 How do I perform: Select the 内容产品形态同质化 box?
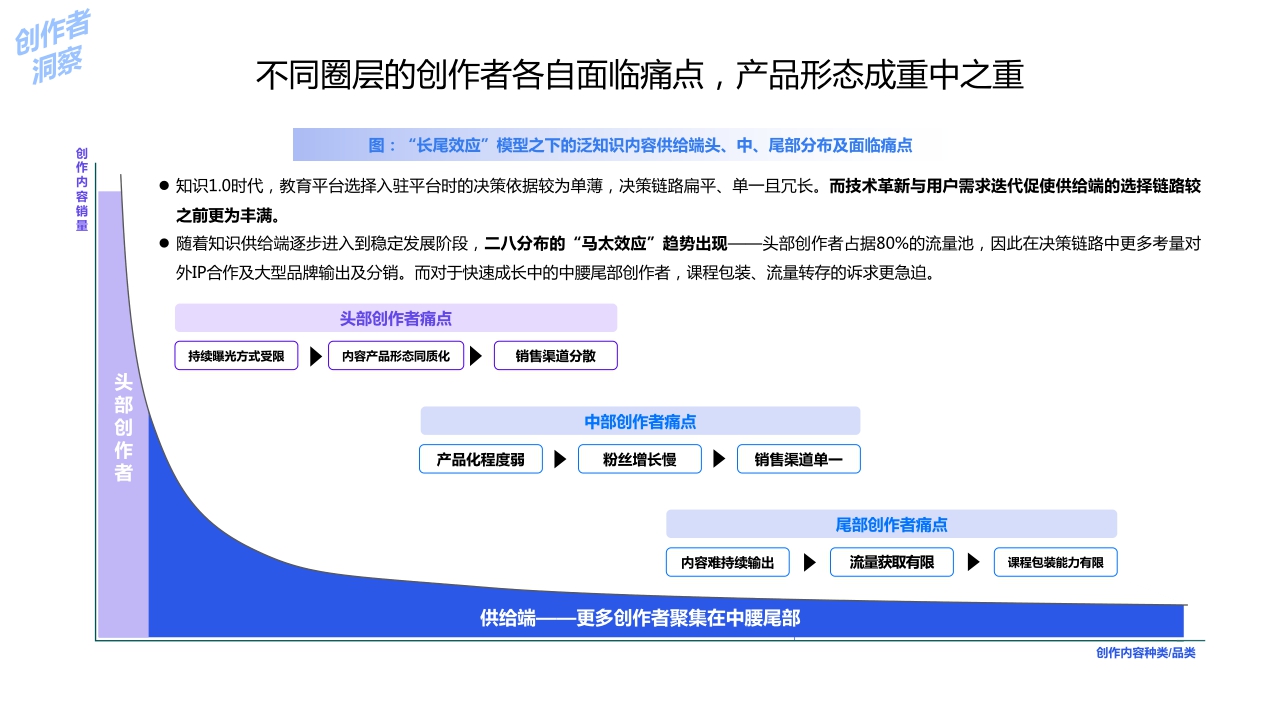(396, 355)
